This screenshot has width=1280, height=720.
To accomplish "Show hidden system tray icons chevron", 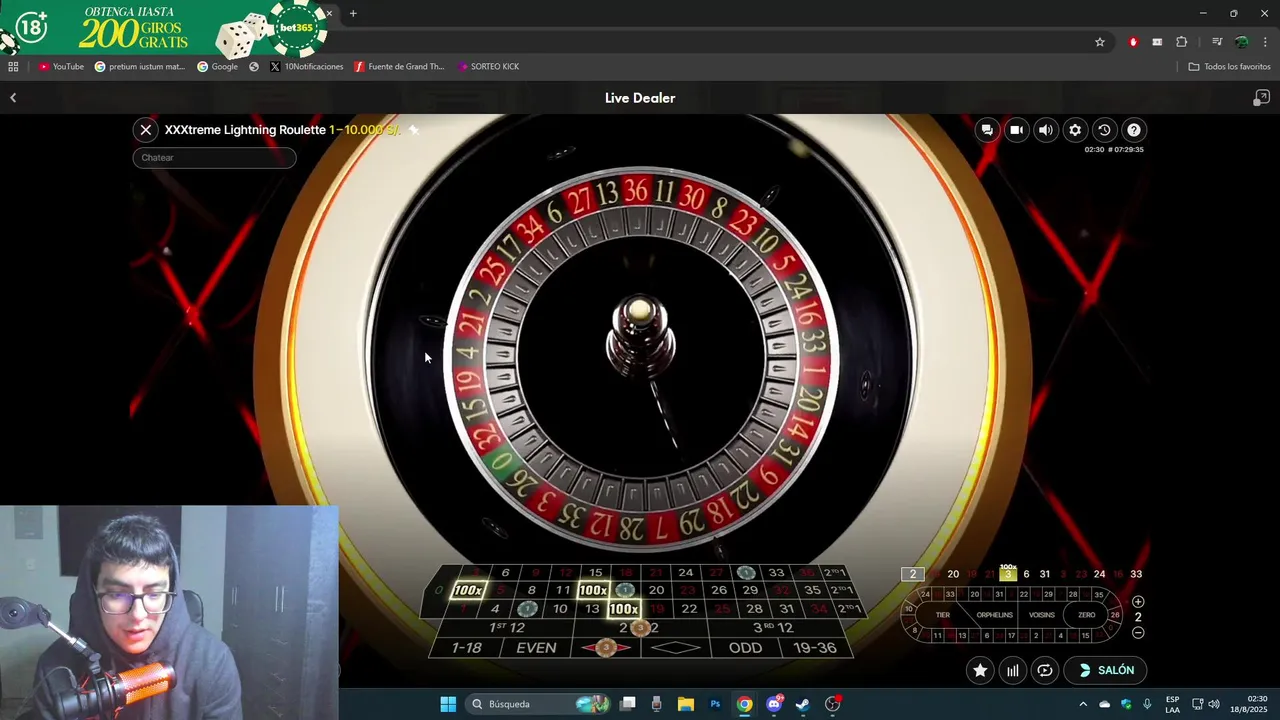I will (x=1083, y=704).
